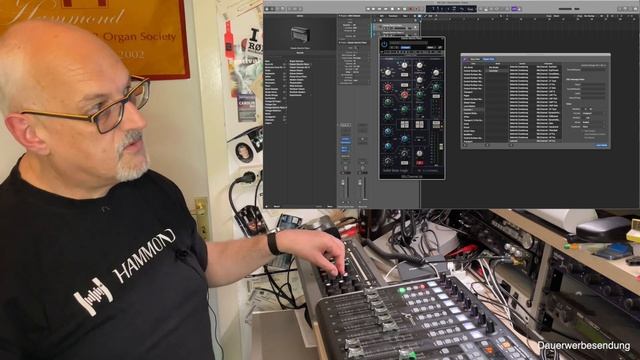Viewport: 640px width, 360px height.
Task: Switch to Easy View tab
Action: [475, 59]
